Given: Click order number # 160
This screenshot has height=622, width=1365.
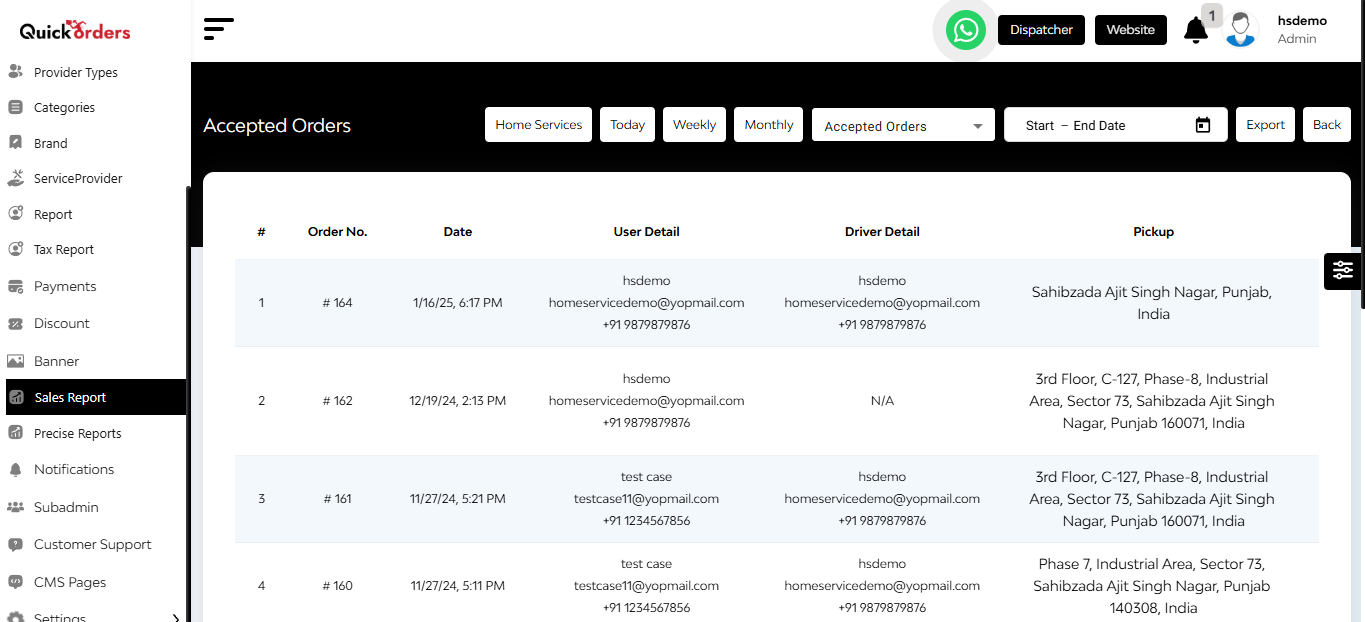Looking at the screenshot, I should [x=338, y=585].
